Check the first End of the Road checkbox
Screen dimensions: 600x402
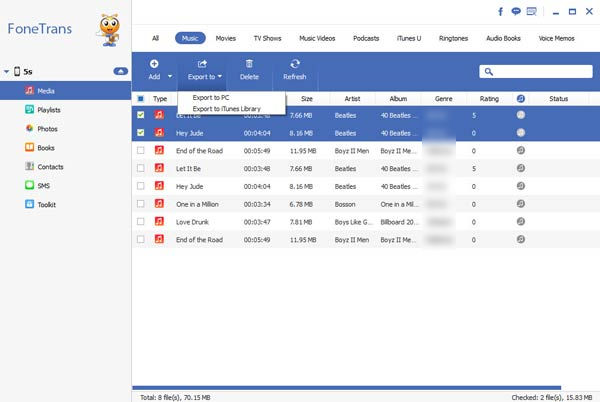click(x=140, y=150)
